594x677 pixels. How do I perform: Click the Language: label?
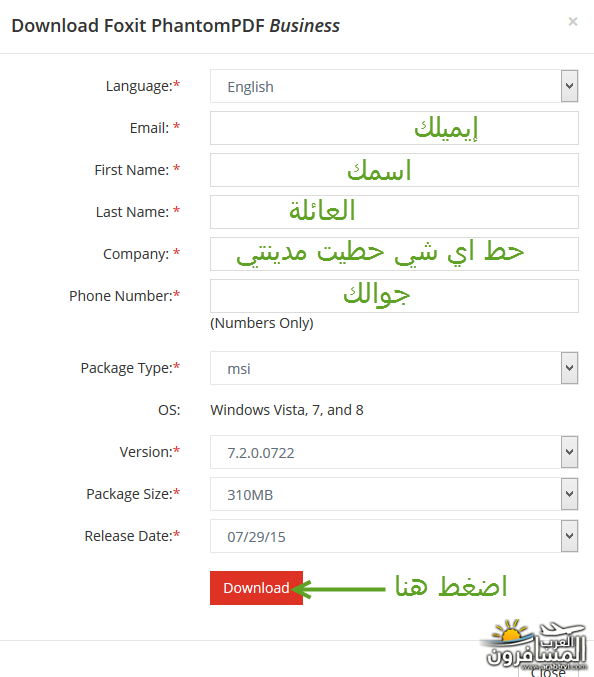point(143,86)
